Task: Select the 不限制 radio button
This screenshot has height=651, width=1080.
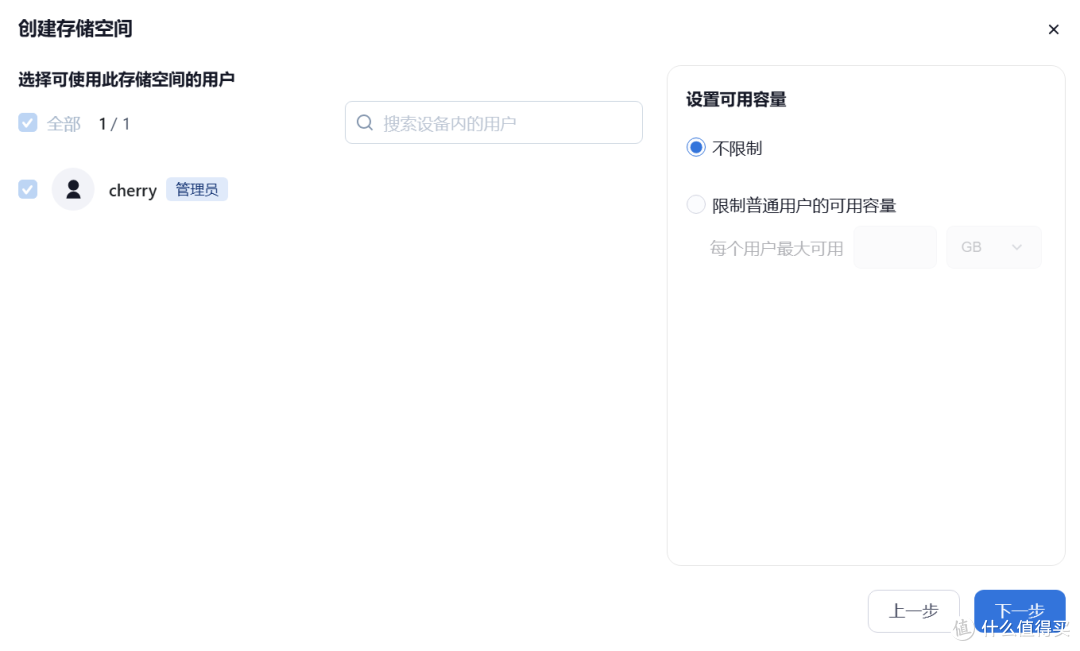Action: [x=696, y=147]
